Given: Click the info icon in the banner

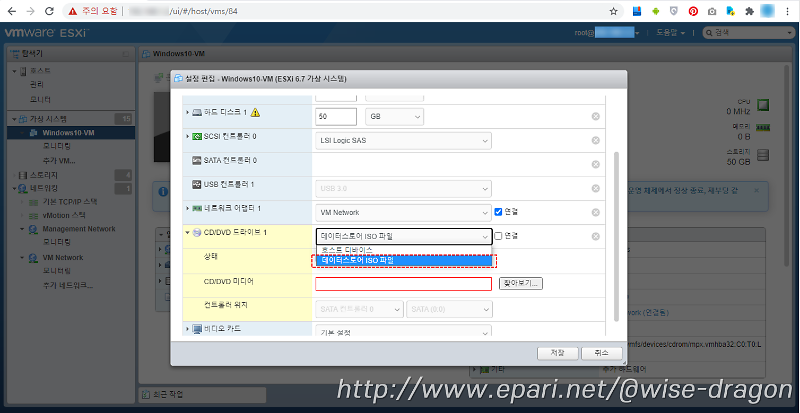Looking at the screenshot, I should pyautogui.click(x=163, y=192).
